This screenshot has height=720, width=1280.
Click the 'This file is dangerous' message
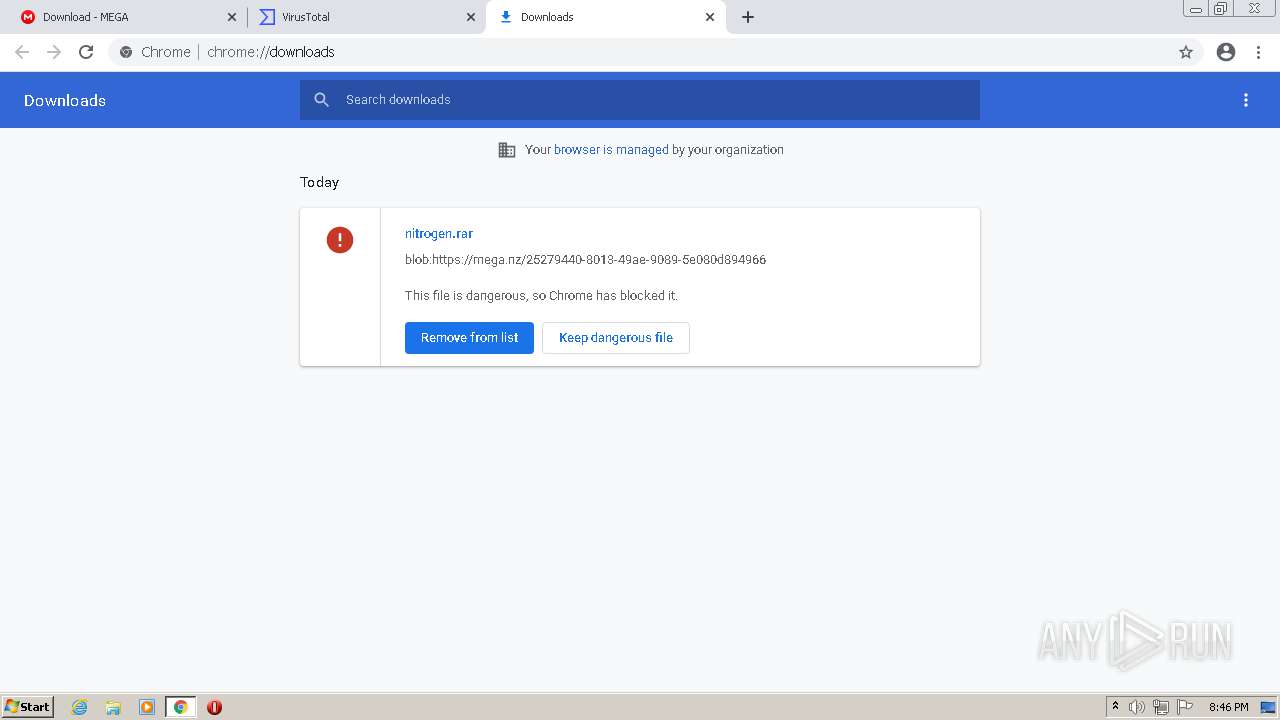click(541, 296)
